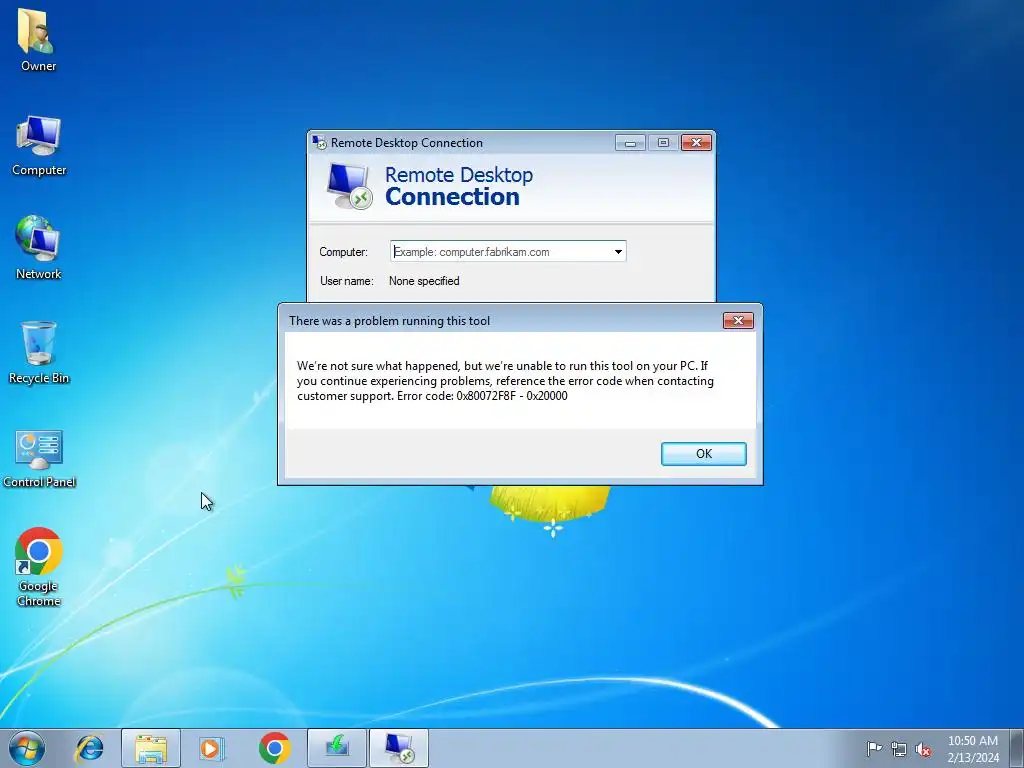Click the error code 0x80072F8F text
Screen dimensions: 1024x768
click(x=486, y=396)
